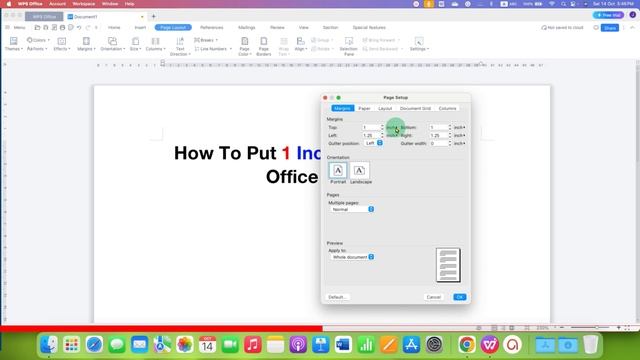Open the Colors theme dropdown
This screenshot has height=360, width=640.
click(x=38, y=40)
